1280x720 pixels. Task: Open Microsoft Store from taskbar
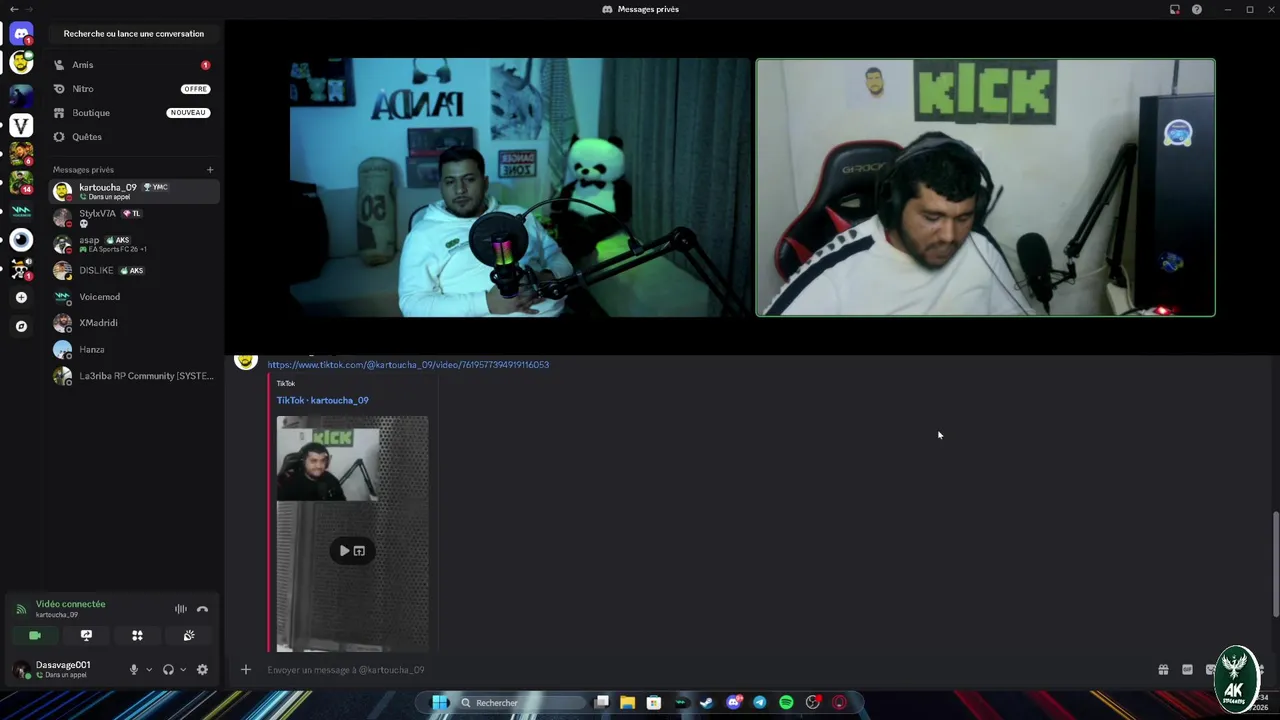(654, 703)
